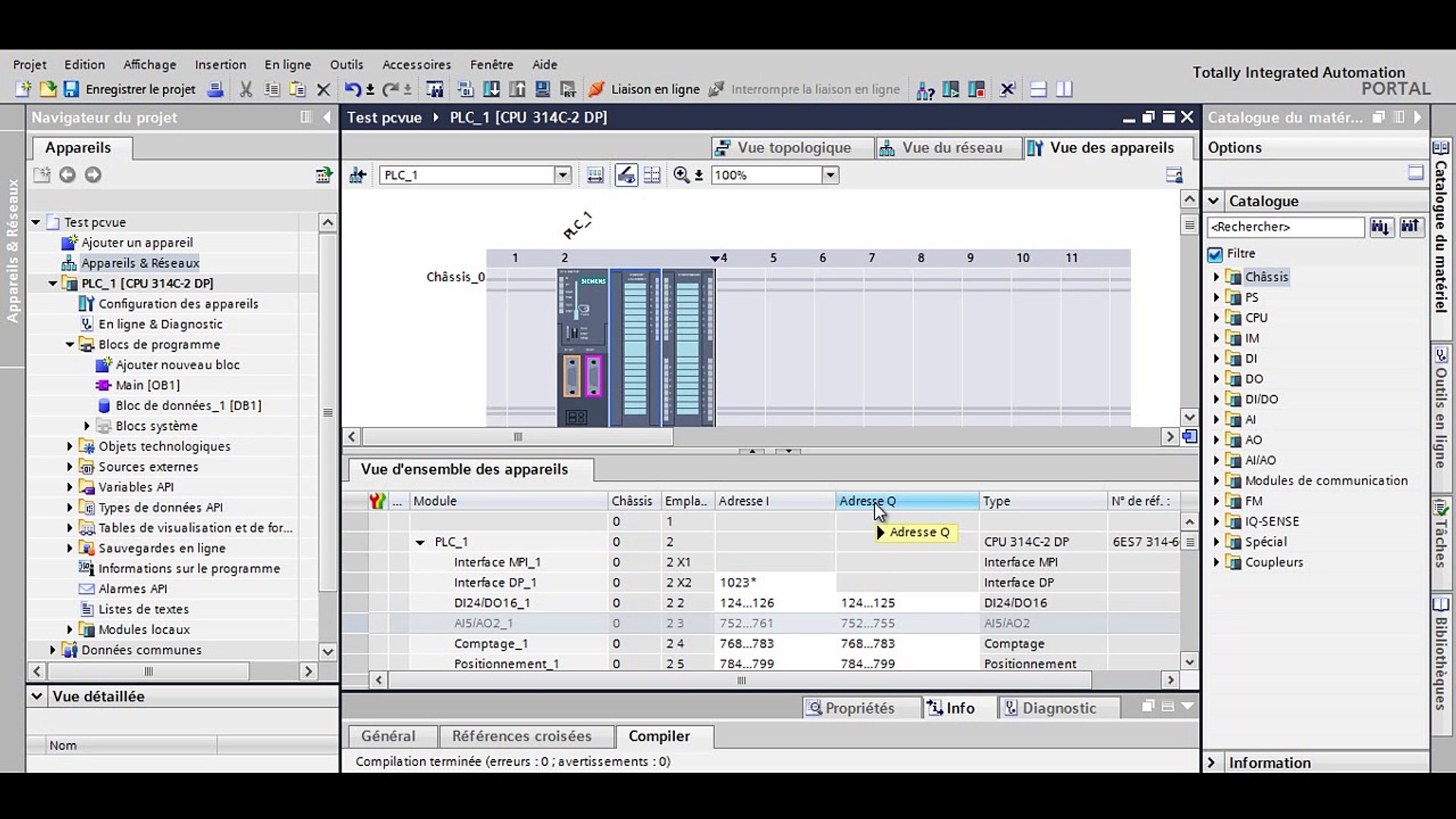Open the Outils menu
The width and height of the screenshot is (1456, 819).
tap(346, 64)
